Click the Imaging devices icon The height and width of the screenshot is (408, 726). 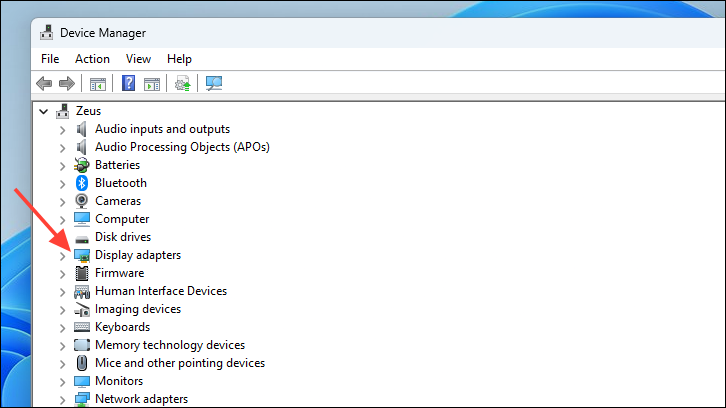click(82, 309)
